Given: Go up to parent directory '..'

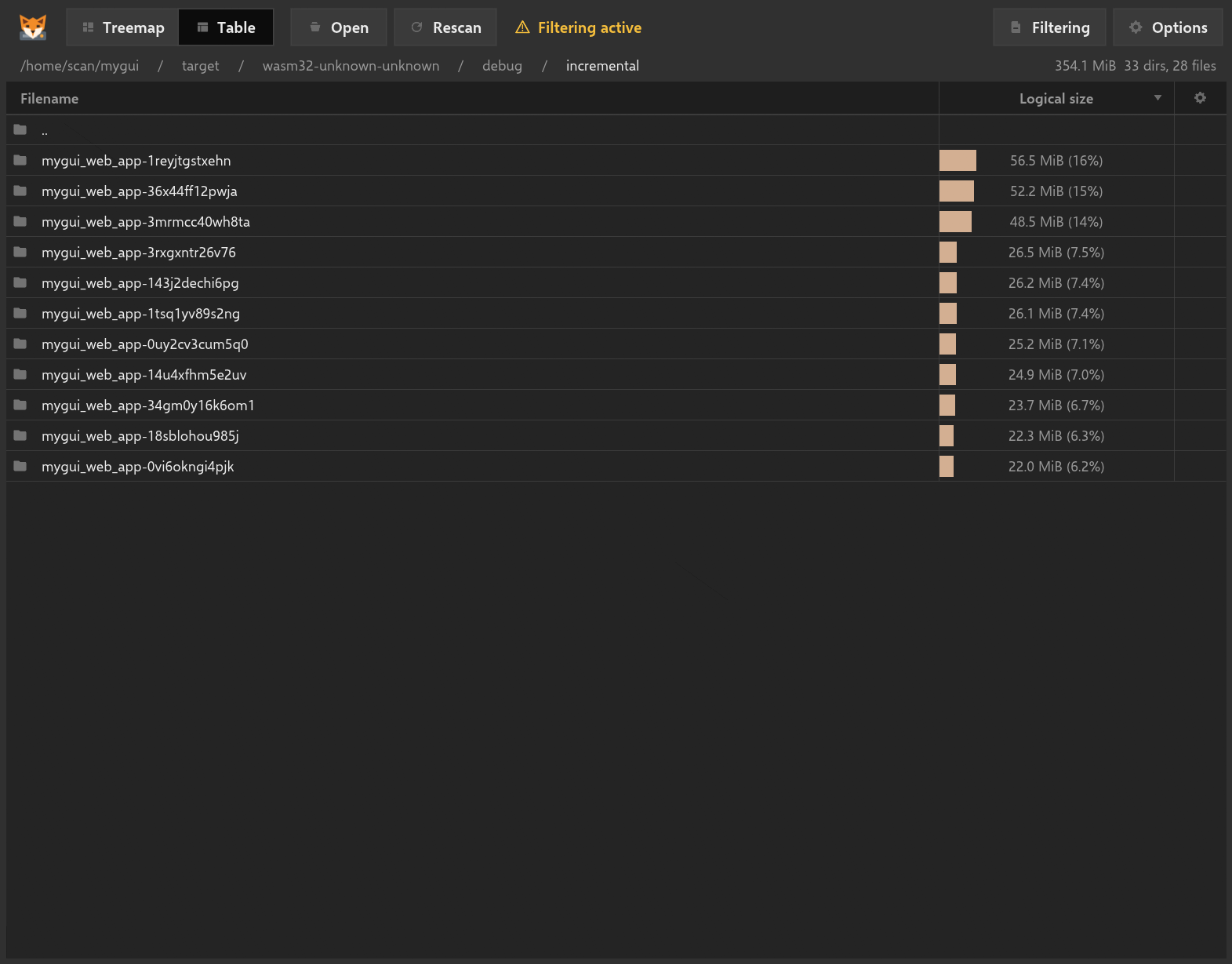Looking at the screenshot, I should 45,130.
